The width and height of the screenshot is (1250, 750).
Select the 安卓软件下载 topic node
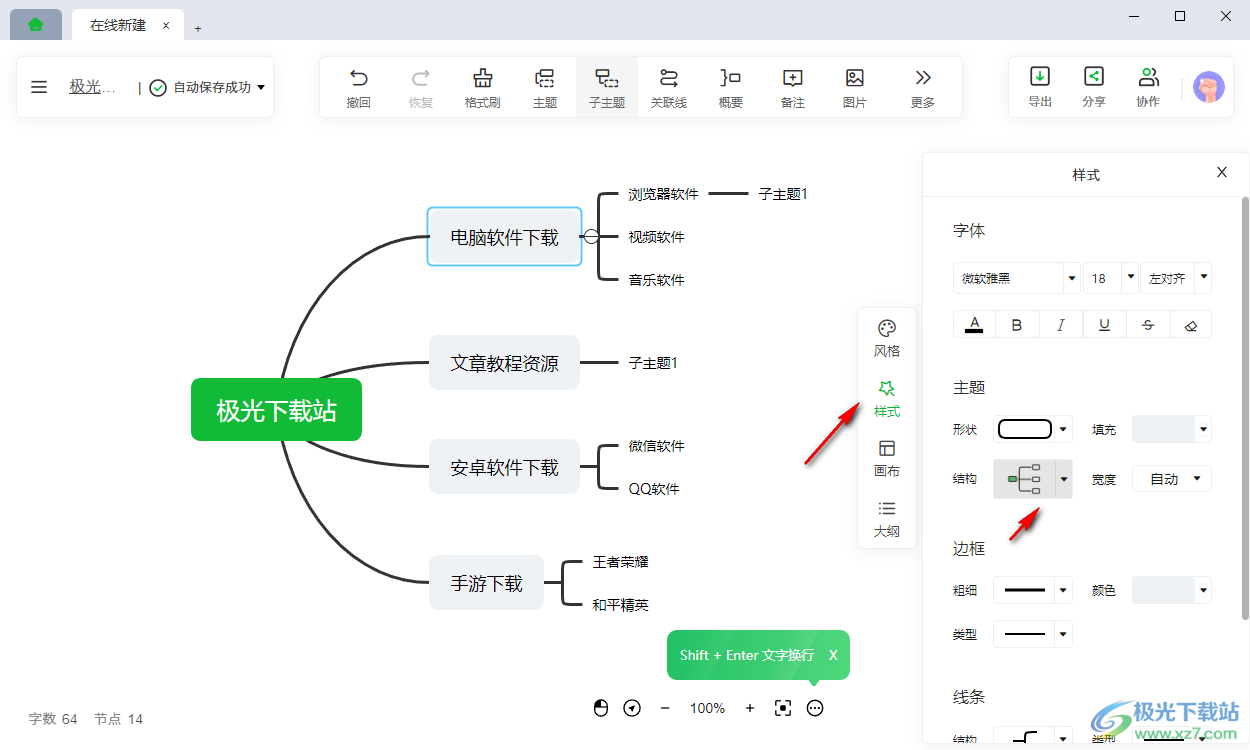point(504,467)
